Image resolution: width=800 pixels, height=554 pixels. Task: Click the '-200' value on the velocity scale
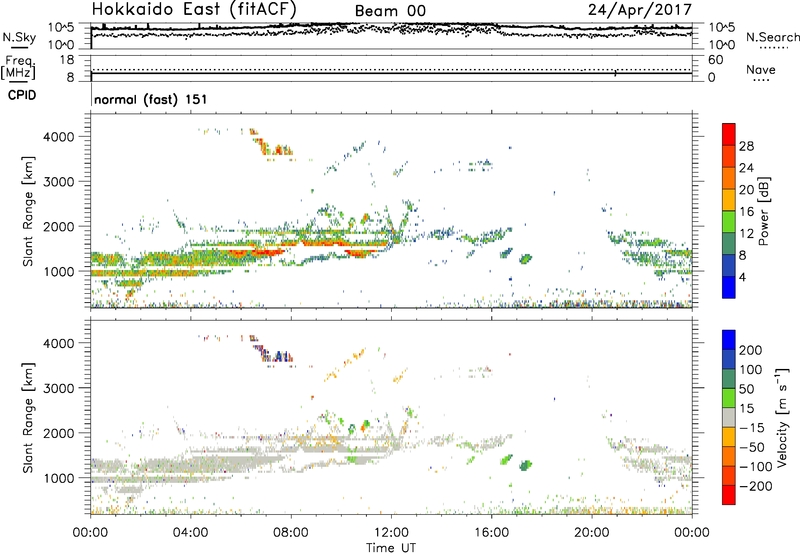tap(755, 486)
